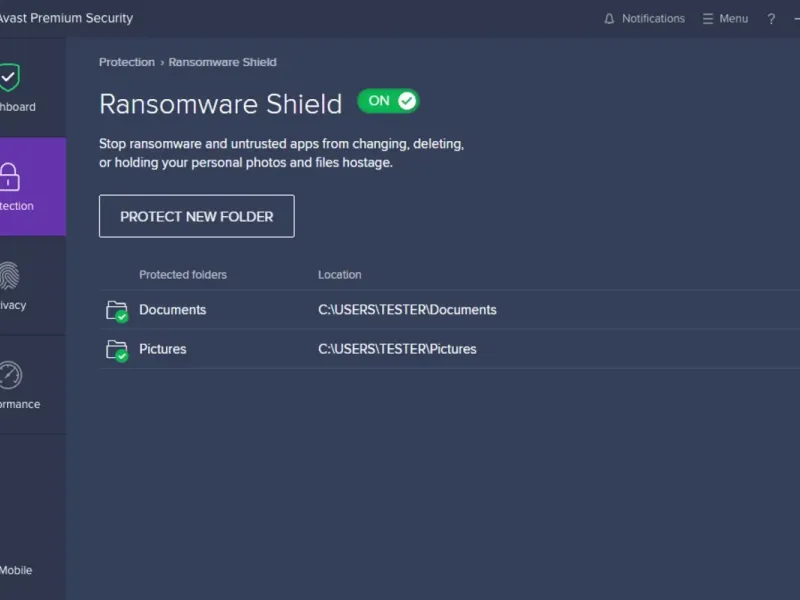Viewport: 800px width, 600px height.
Task: Open the Mobile item in sidebar
Action: pyautogui.click(x=16, y=570)
